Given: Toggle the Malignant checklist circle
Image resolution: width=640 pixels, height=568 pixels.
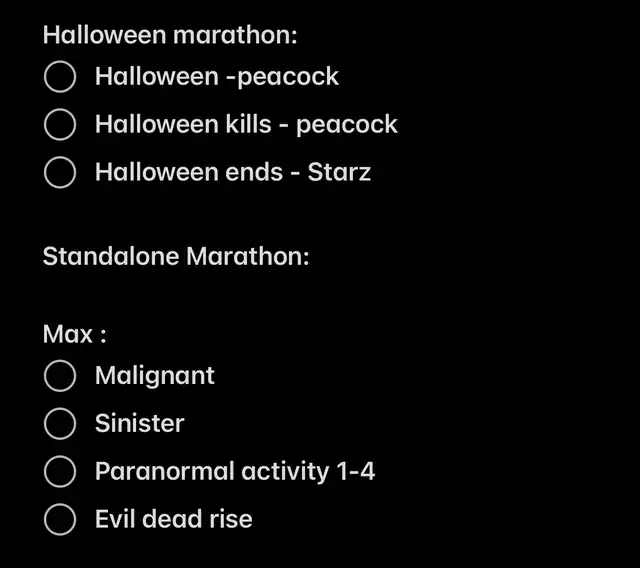Looking at the screenshot, I should (60, 375).
